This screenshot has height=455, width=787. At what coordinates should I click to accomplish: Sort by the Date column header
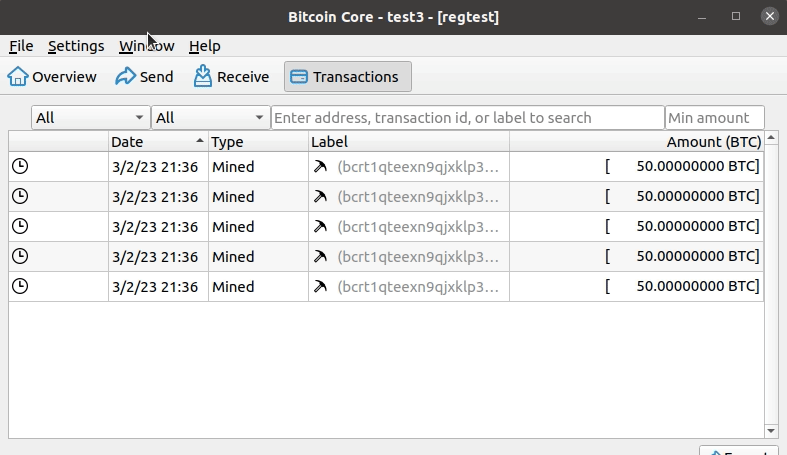coord(158,142)
